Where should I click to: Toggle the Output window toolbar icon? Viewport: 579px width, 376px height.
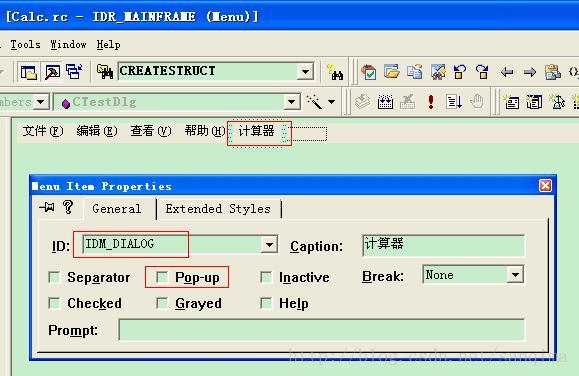52,72
